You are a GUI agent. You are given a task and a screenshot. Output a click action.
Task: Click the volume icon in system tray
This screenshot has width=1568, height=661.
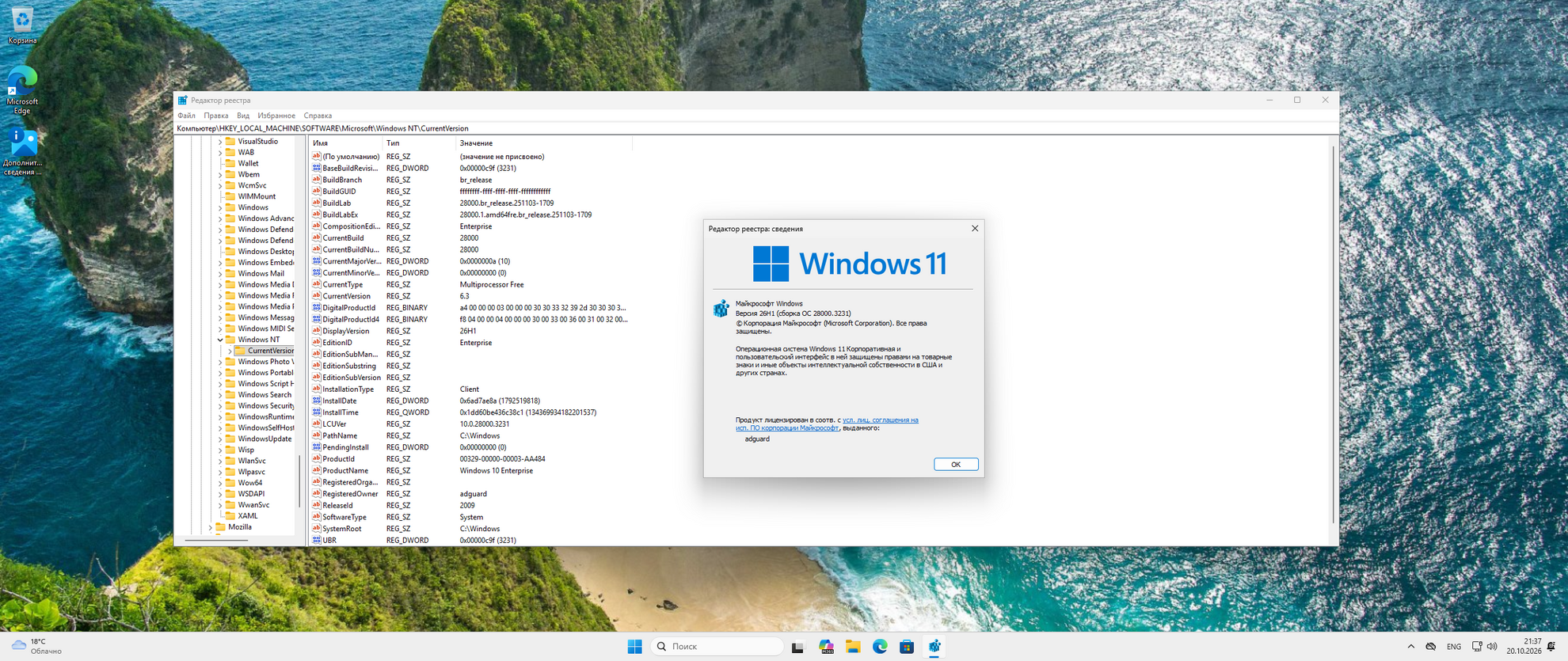1492,647
